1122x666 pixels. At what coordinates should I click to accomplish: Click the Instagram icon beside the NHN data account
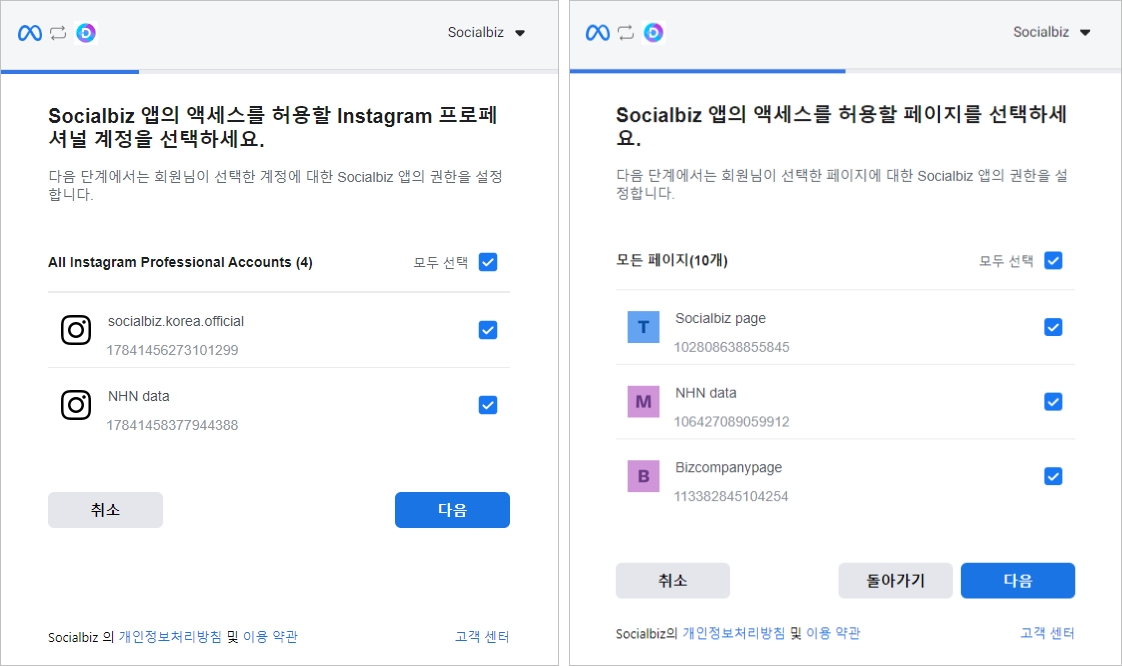click(76, 405)
